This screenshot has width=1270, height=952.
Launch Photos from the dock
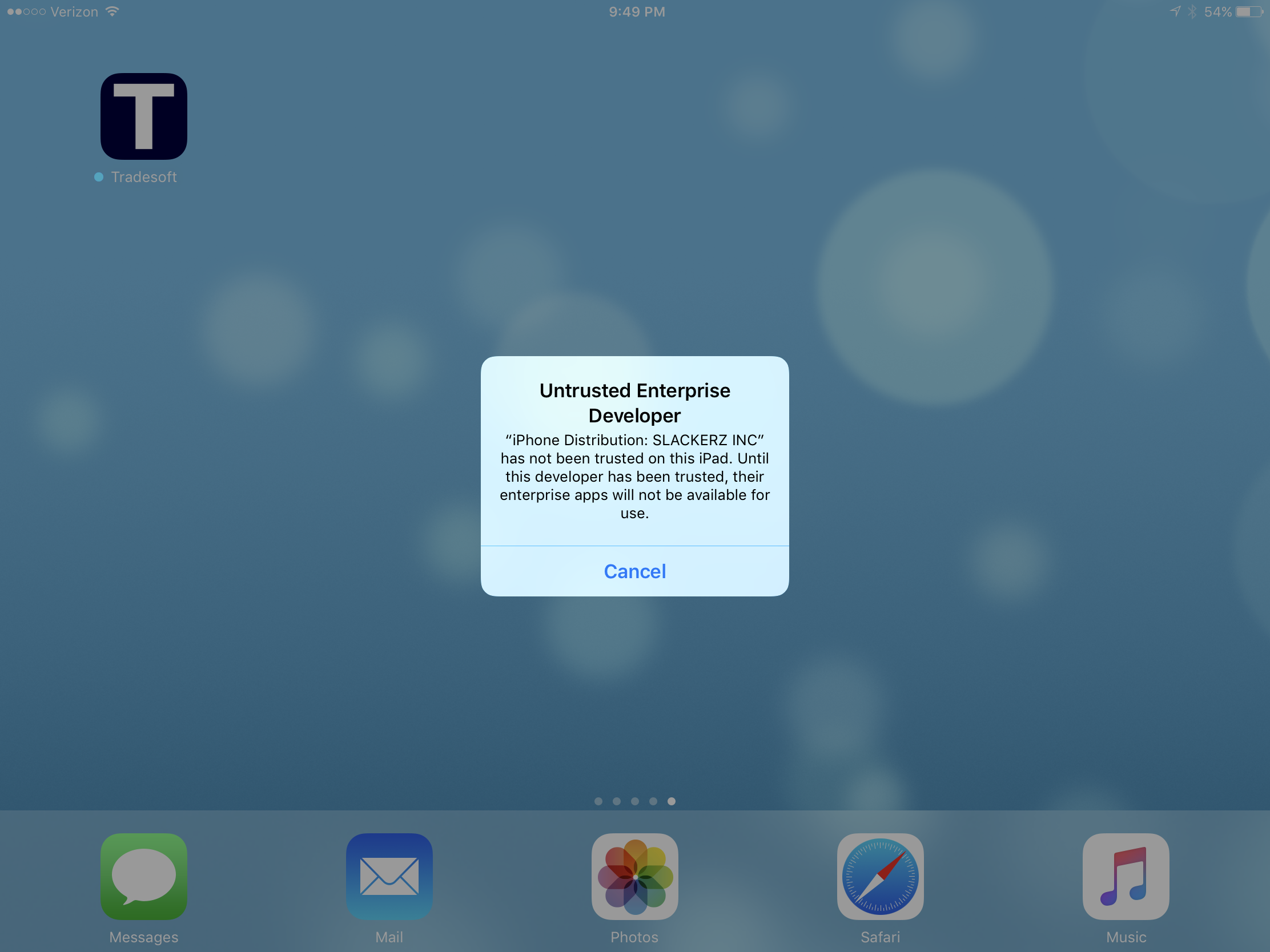(634, 876)
